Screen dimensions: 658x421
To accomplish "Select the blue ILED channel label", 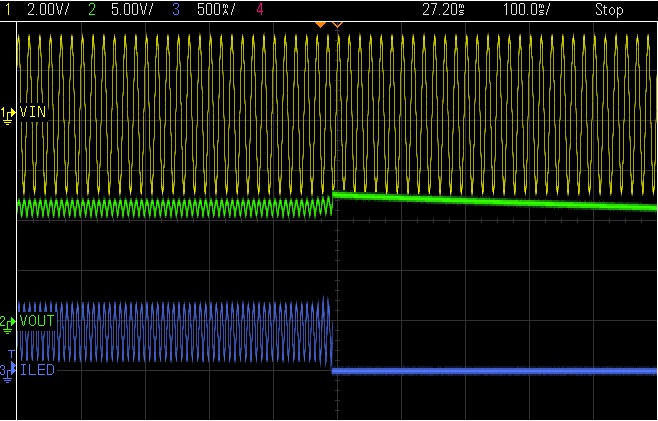I will click(37, 370).
